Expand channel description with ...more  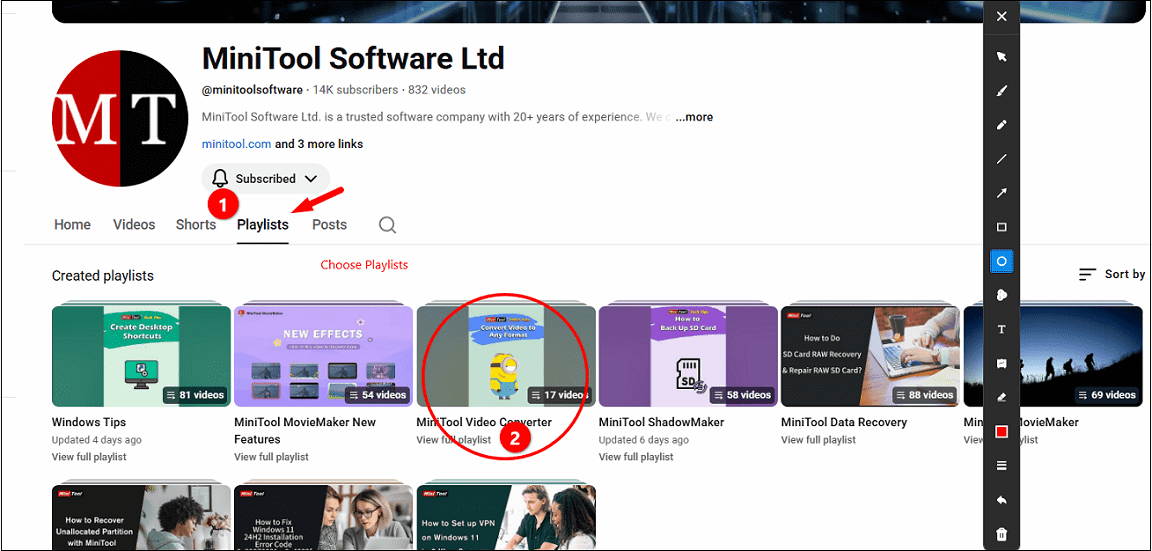(x=694, y=117)
